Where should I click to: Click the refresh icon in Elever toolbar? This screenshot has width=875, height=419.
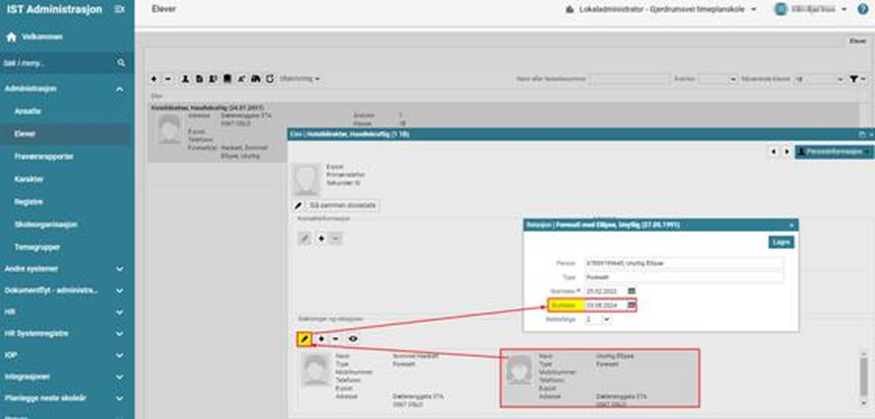click(270, 78)
